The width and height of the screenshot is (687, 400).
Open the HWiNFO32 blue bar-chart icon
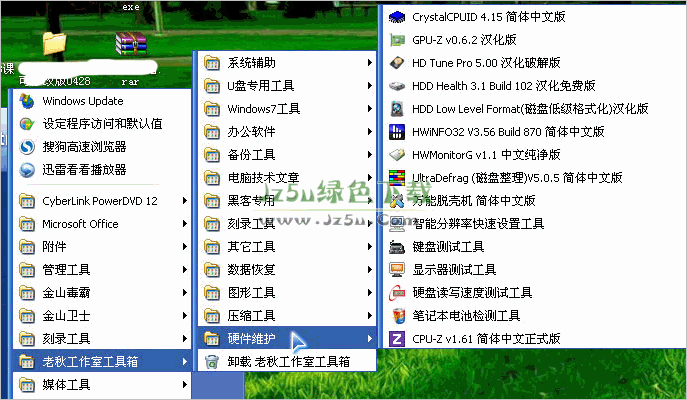[397, 132]
